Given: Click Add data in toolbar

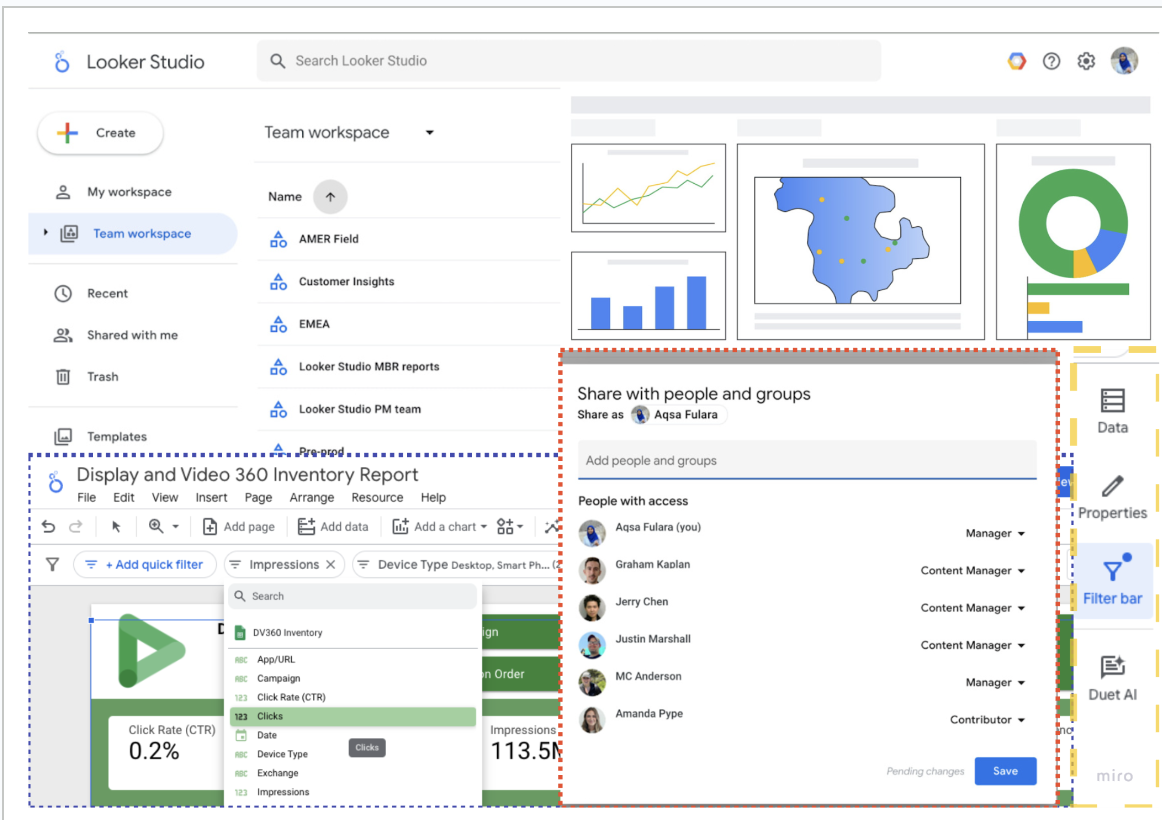Looking at the screenshot, I should pyautogui.click(x=333, y=527).
